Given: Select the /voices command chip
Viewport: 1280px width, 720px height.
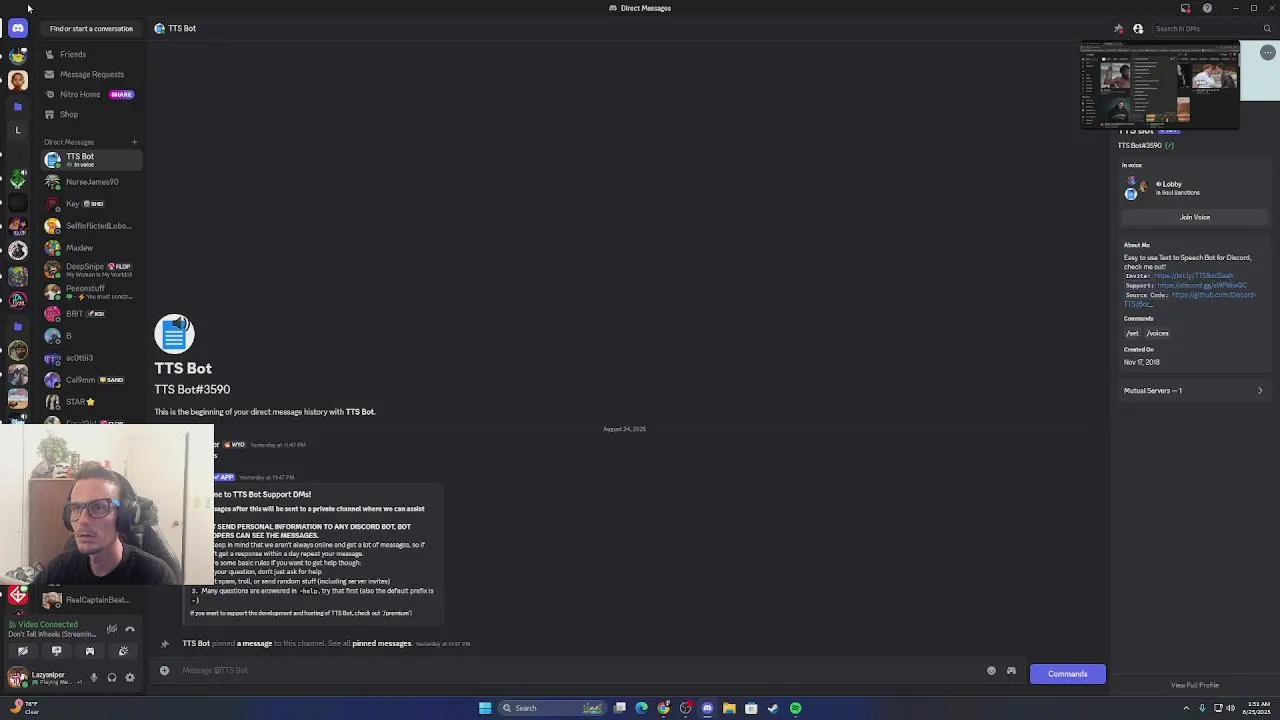Looking at the screenshot, I should point(1157,333).
